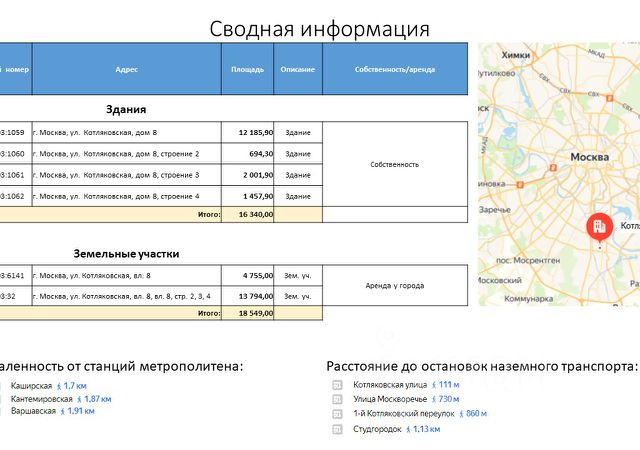Click bus stop icon beside Студгородок

[337, 429]
